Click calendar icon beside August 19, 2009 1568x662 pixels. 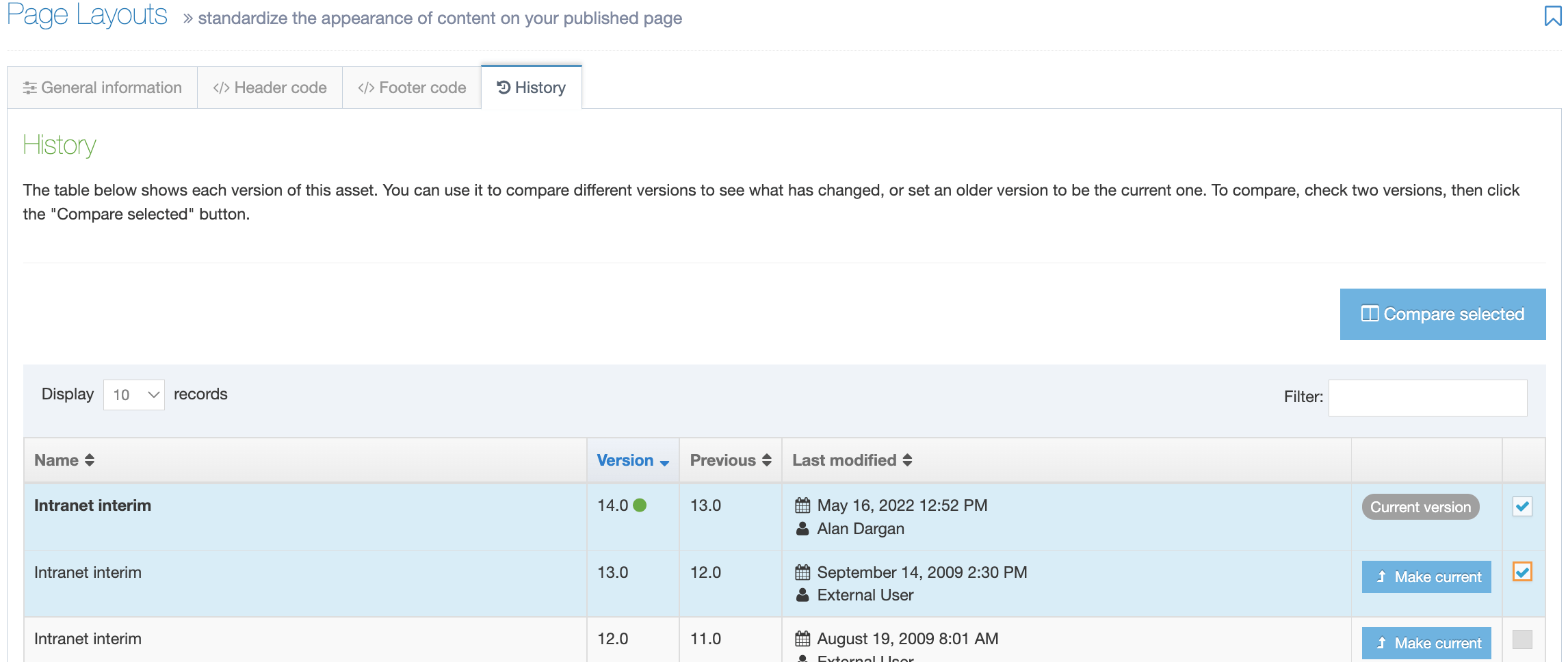pos(802,639)
